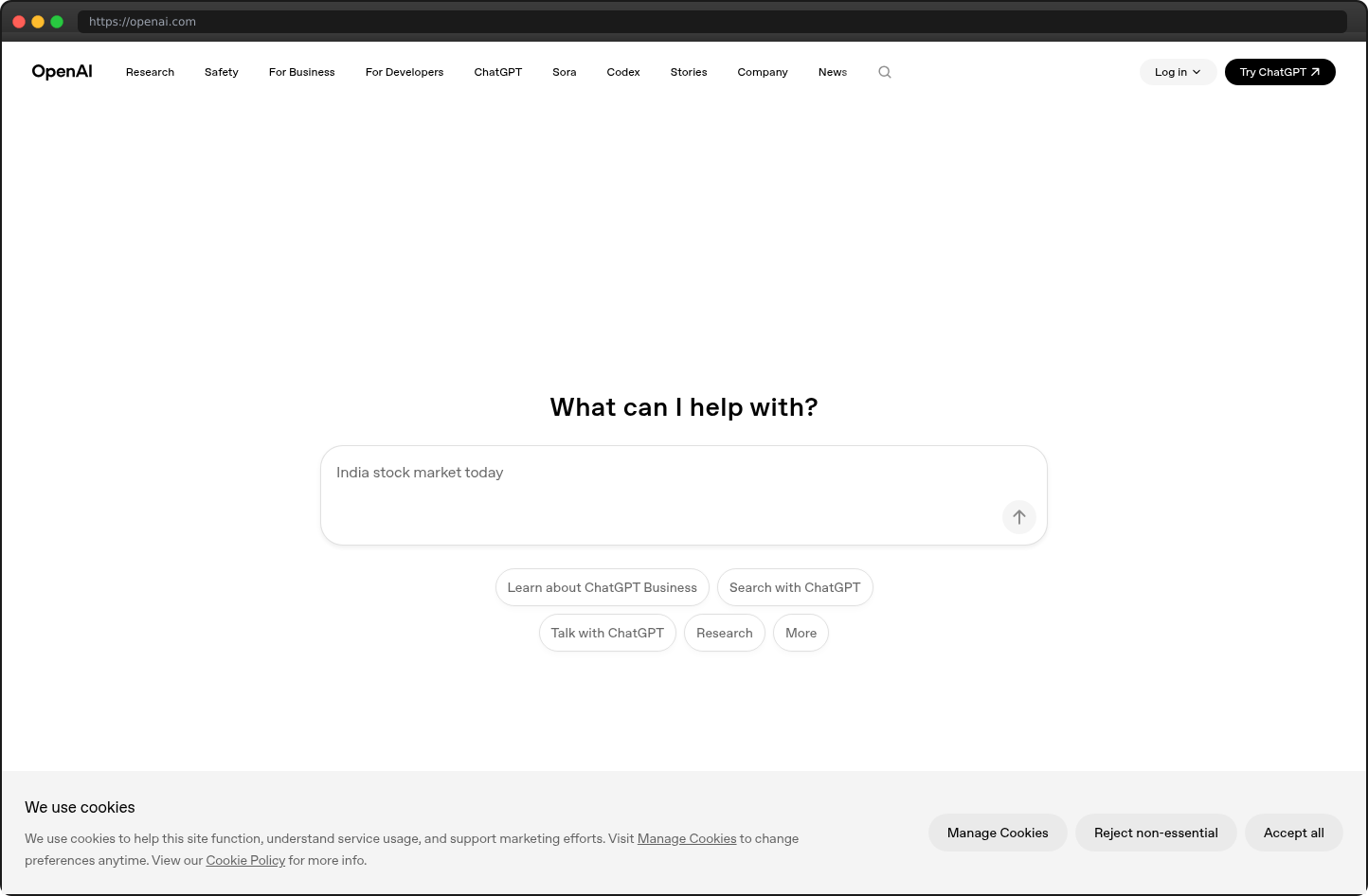The height and width of the screenshot is (896, 1368).
Task: Navigate to the Codex section
Action: tap(622, 72)
